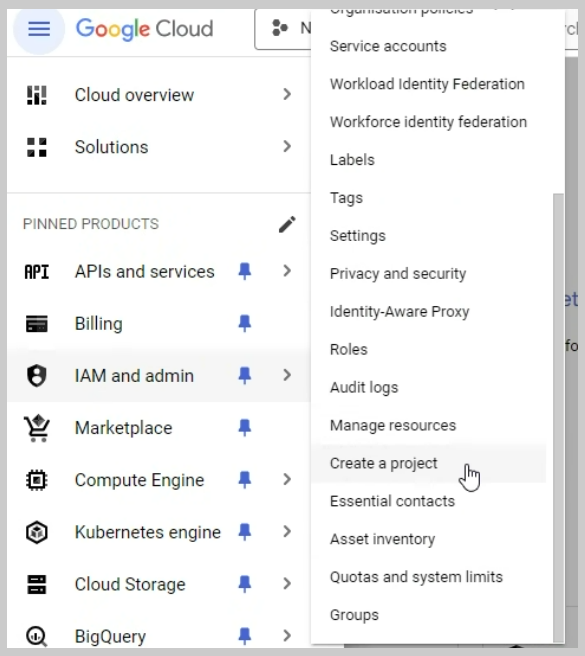This screenshot has height=656, width=585.
Task: Open Asset inventory
Action: click(382, 539)
